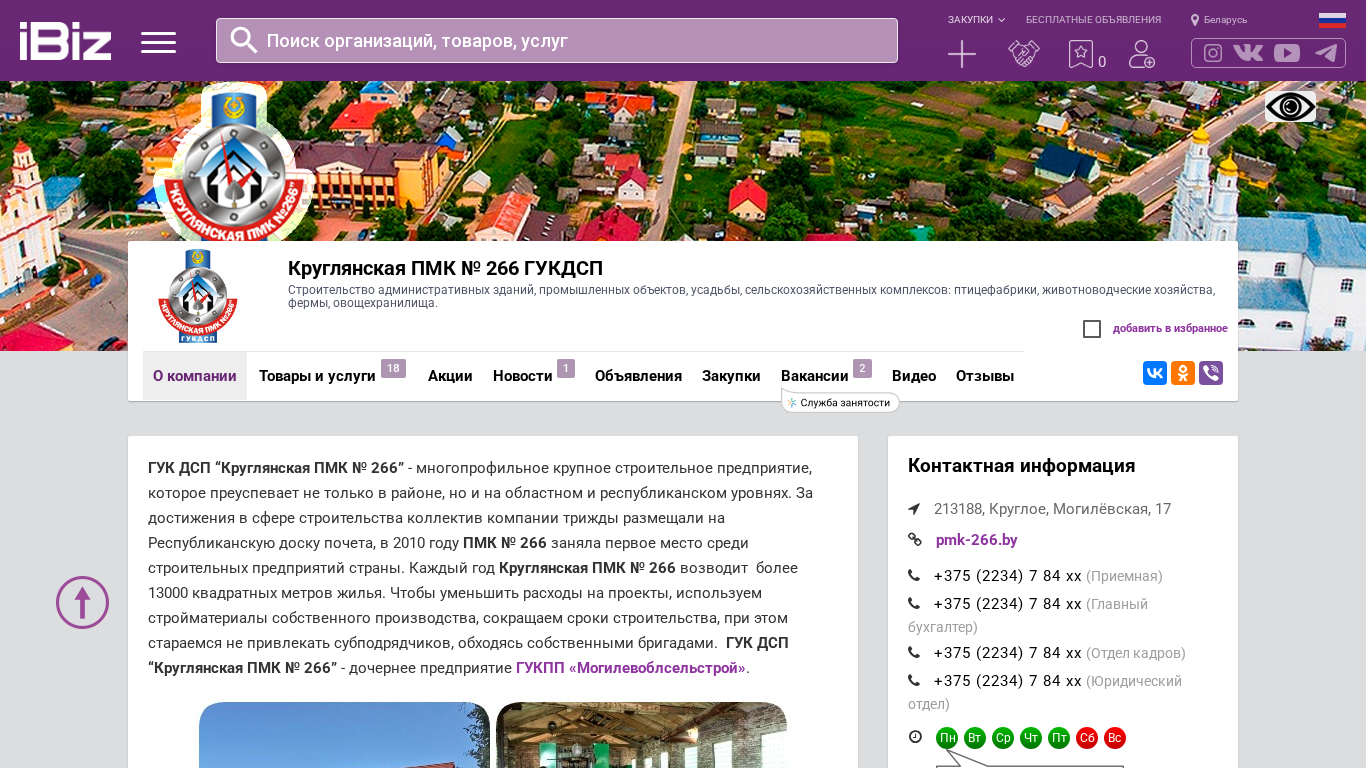Select the Пн working day circle
This screenshot has width=1366, height=768.
point(947,738)
